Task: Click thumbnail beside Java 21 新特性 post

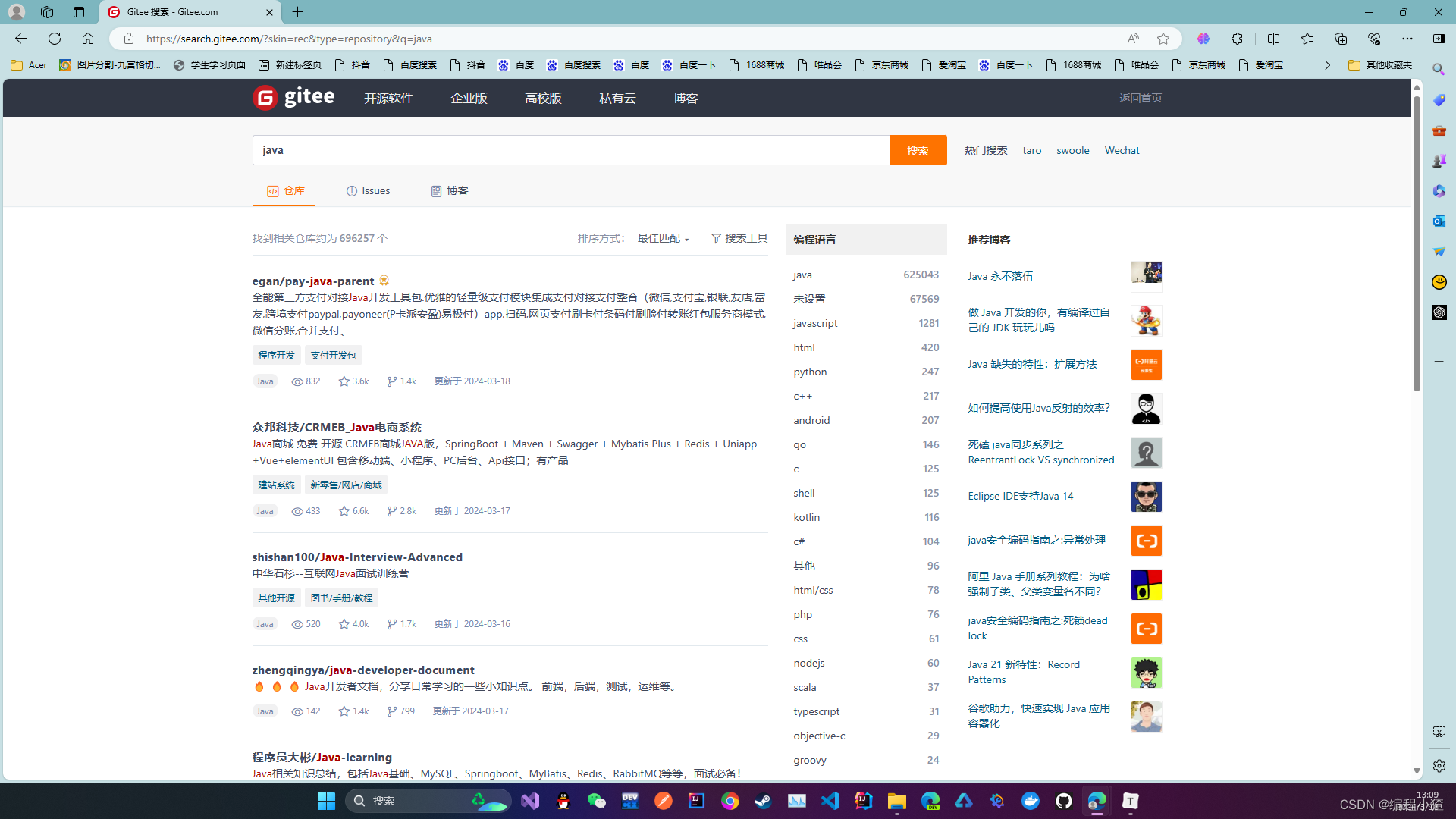Action: 1146,673
